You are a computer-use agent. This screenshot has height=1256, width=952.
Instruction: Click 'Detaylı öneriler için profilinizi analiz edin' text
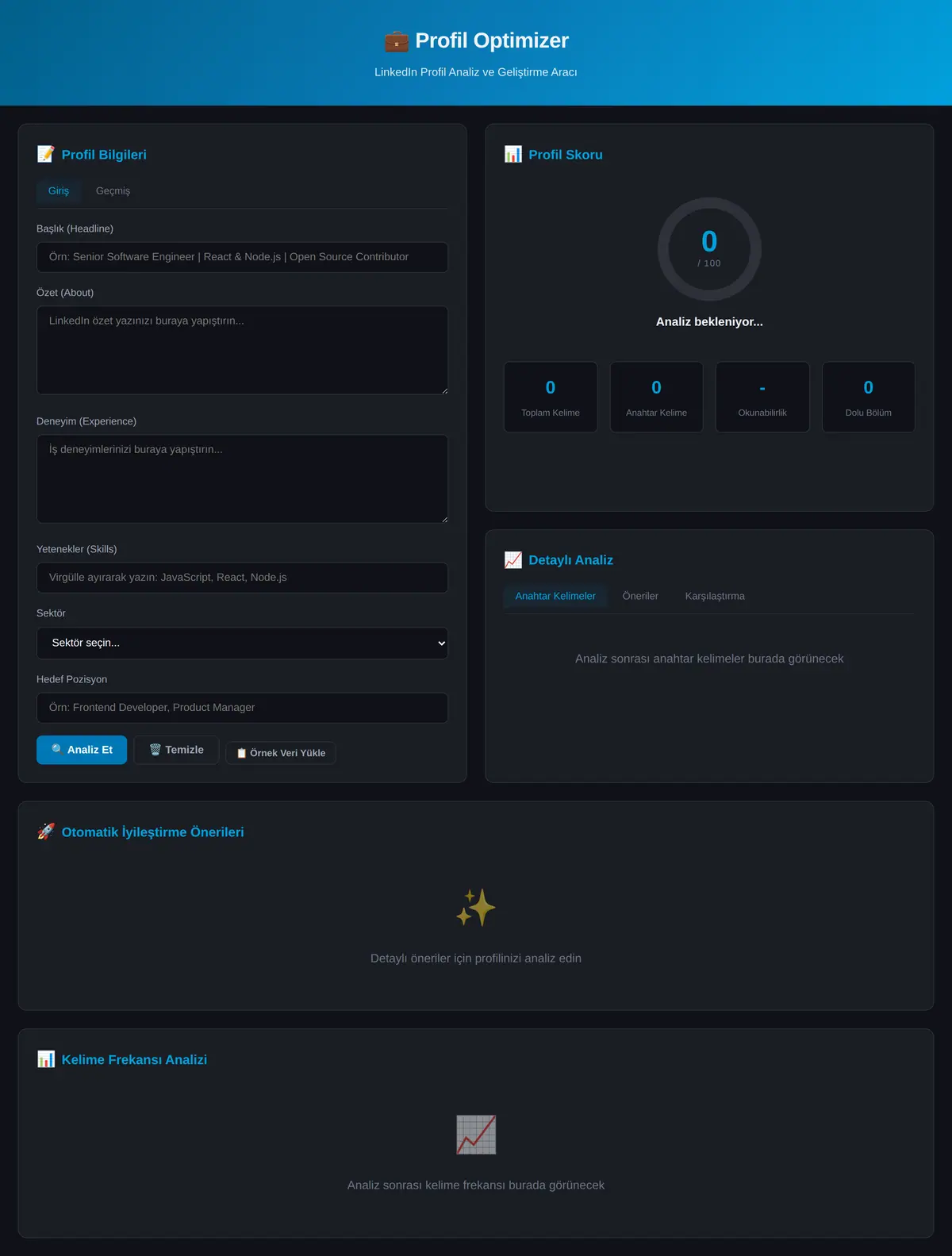[x=476, y=958]
